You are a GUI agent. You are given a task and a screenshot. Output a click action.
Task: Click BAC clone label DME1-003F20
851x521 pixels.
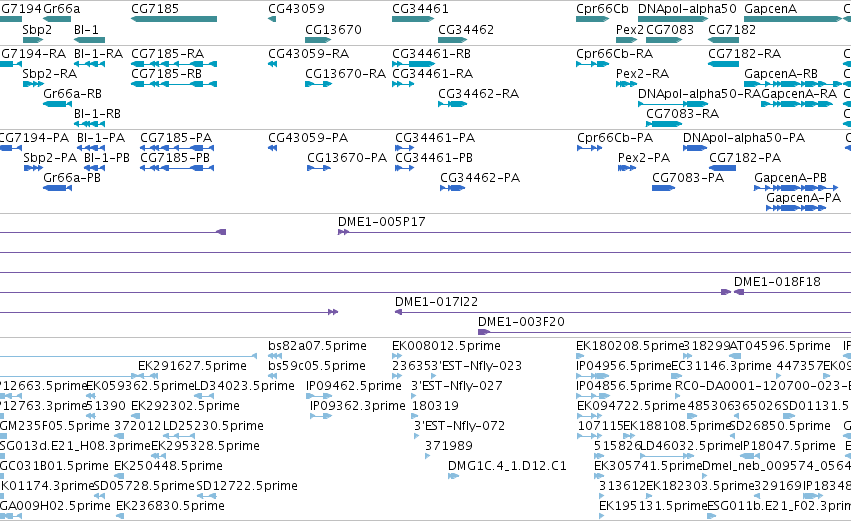(522, 322)
